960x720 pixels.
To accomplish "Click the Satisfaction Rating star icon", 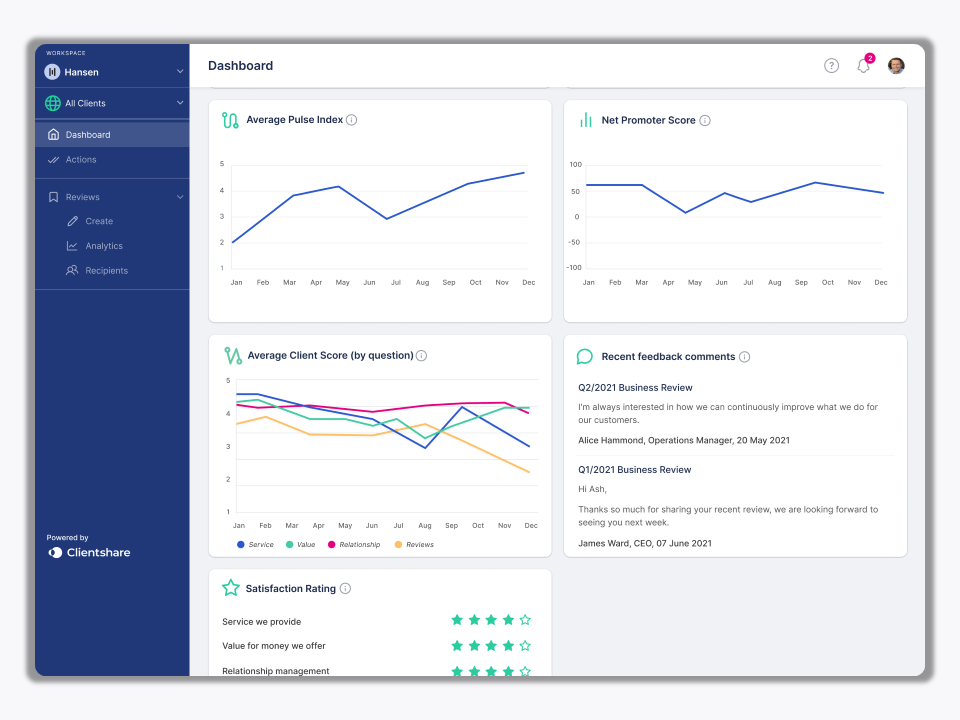I will click(231, 588).
